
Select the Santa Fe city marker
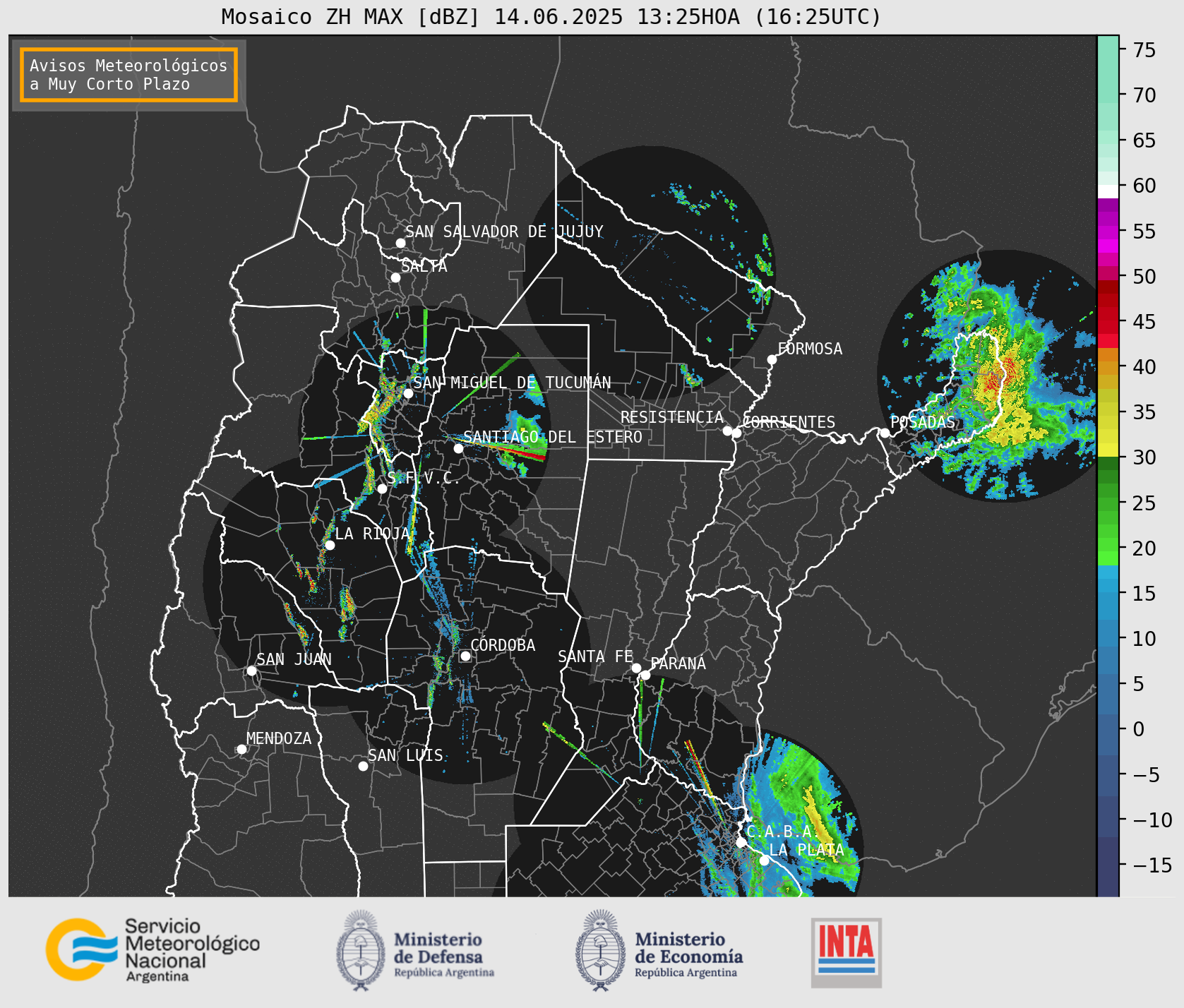click(636, 668)
